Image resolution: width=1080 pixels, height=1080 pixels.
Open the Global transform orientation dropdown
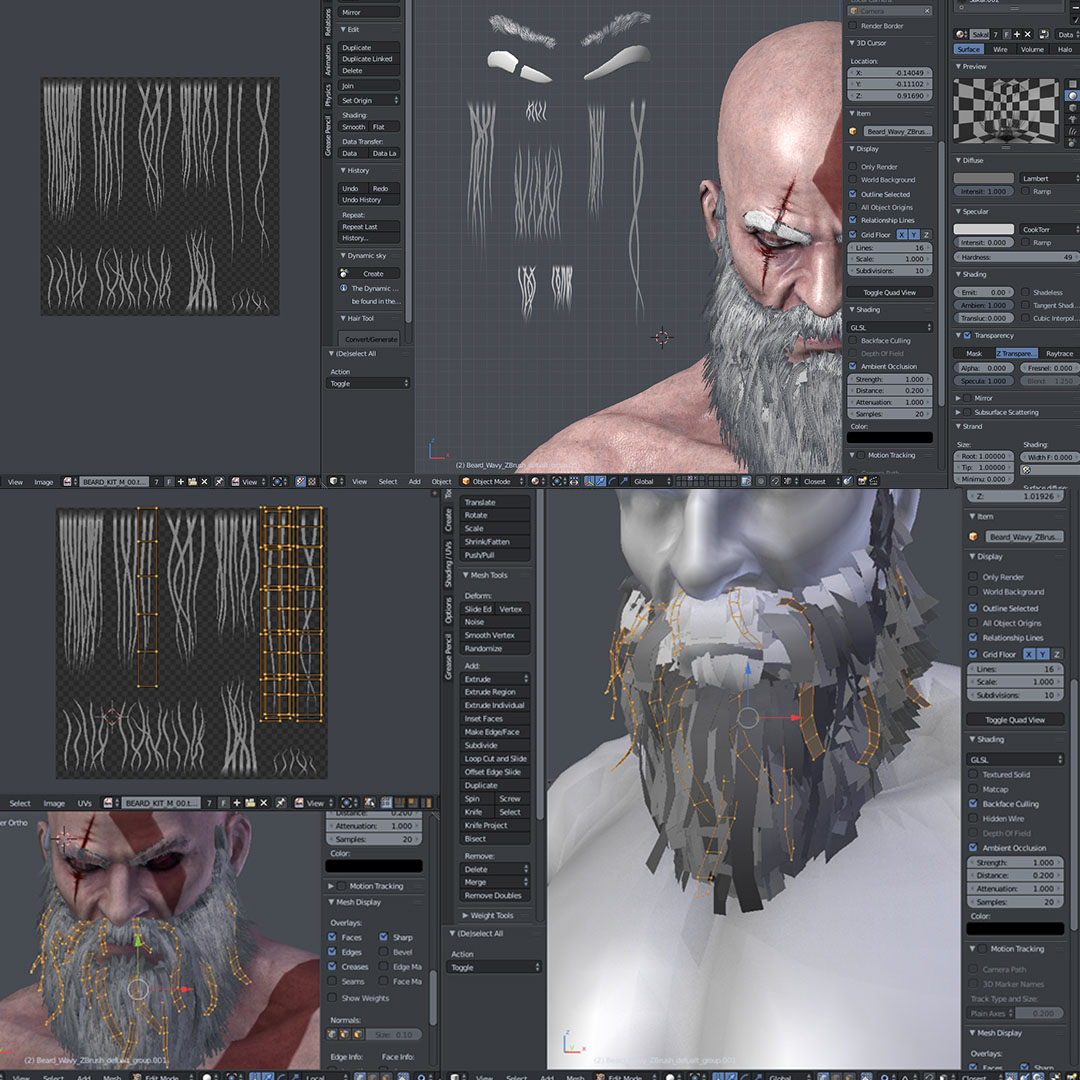click(x=647, y=481)
